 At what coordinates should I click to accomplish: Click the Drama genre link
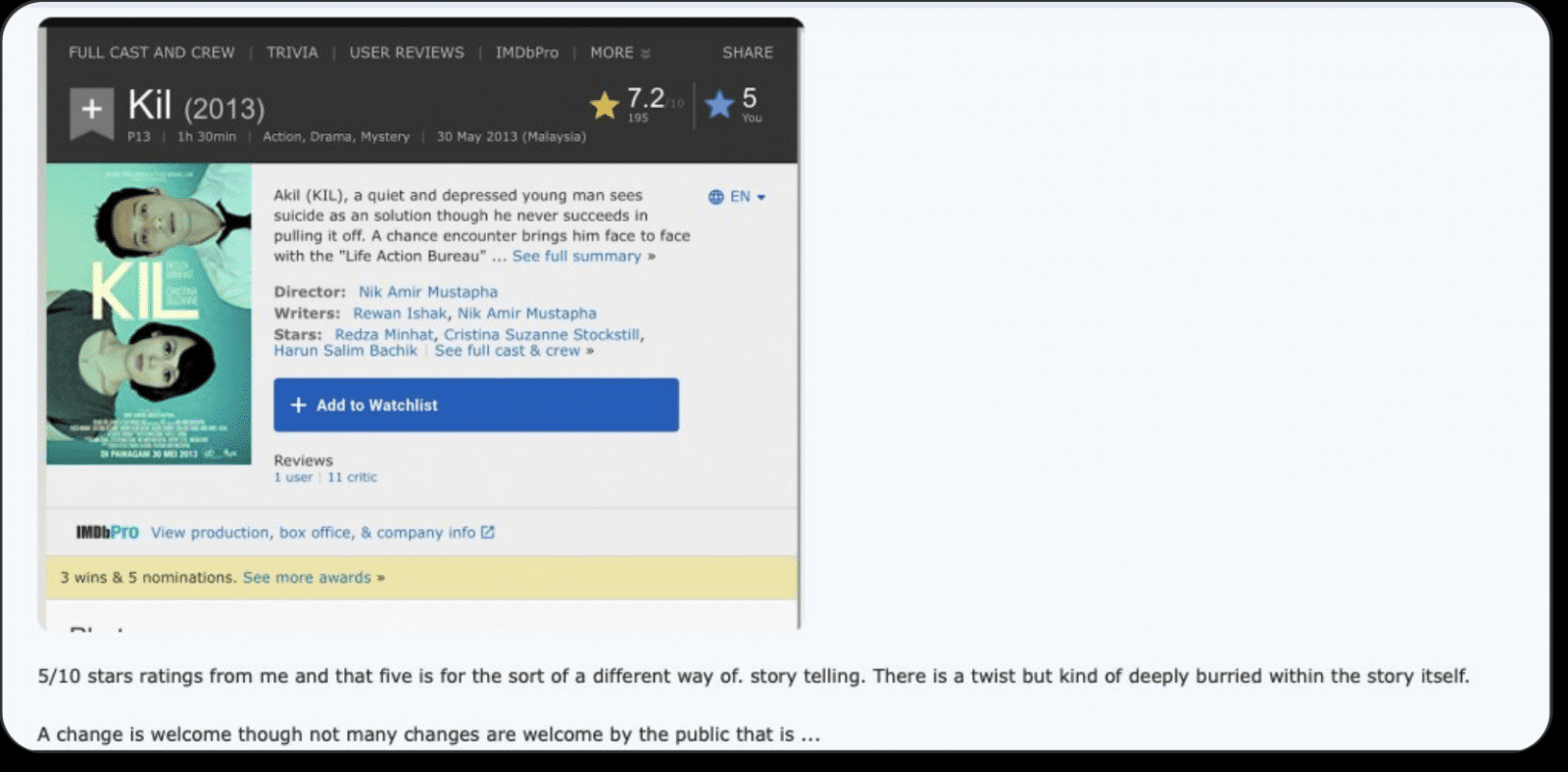pos(331,137)
